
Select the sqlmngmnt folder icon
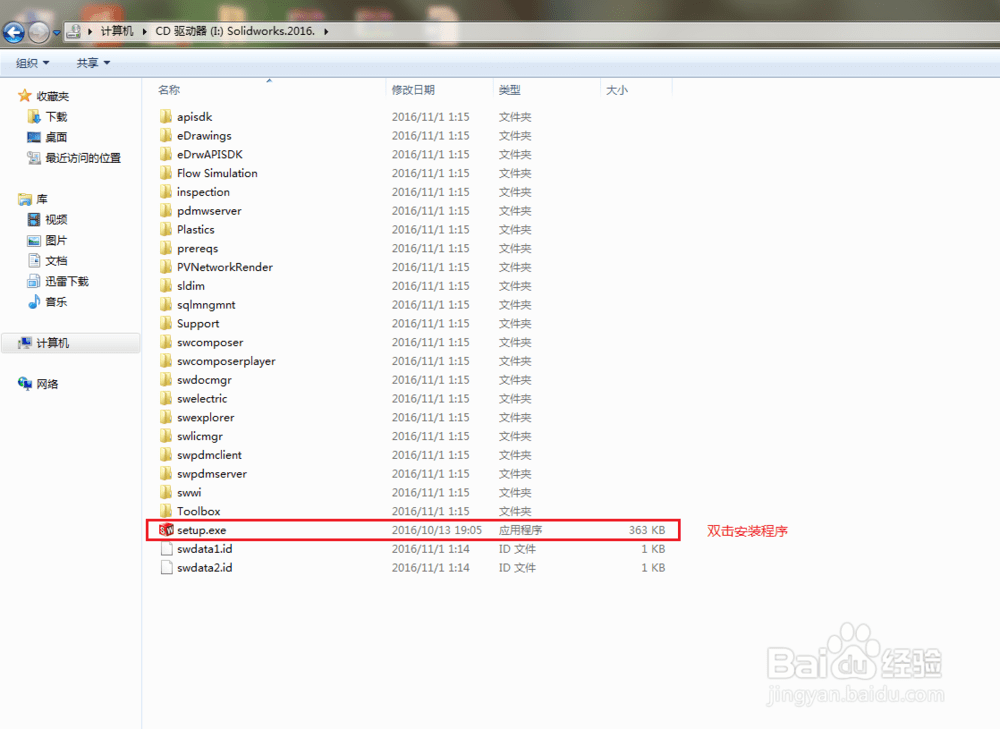coord(166,304)
